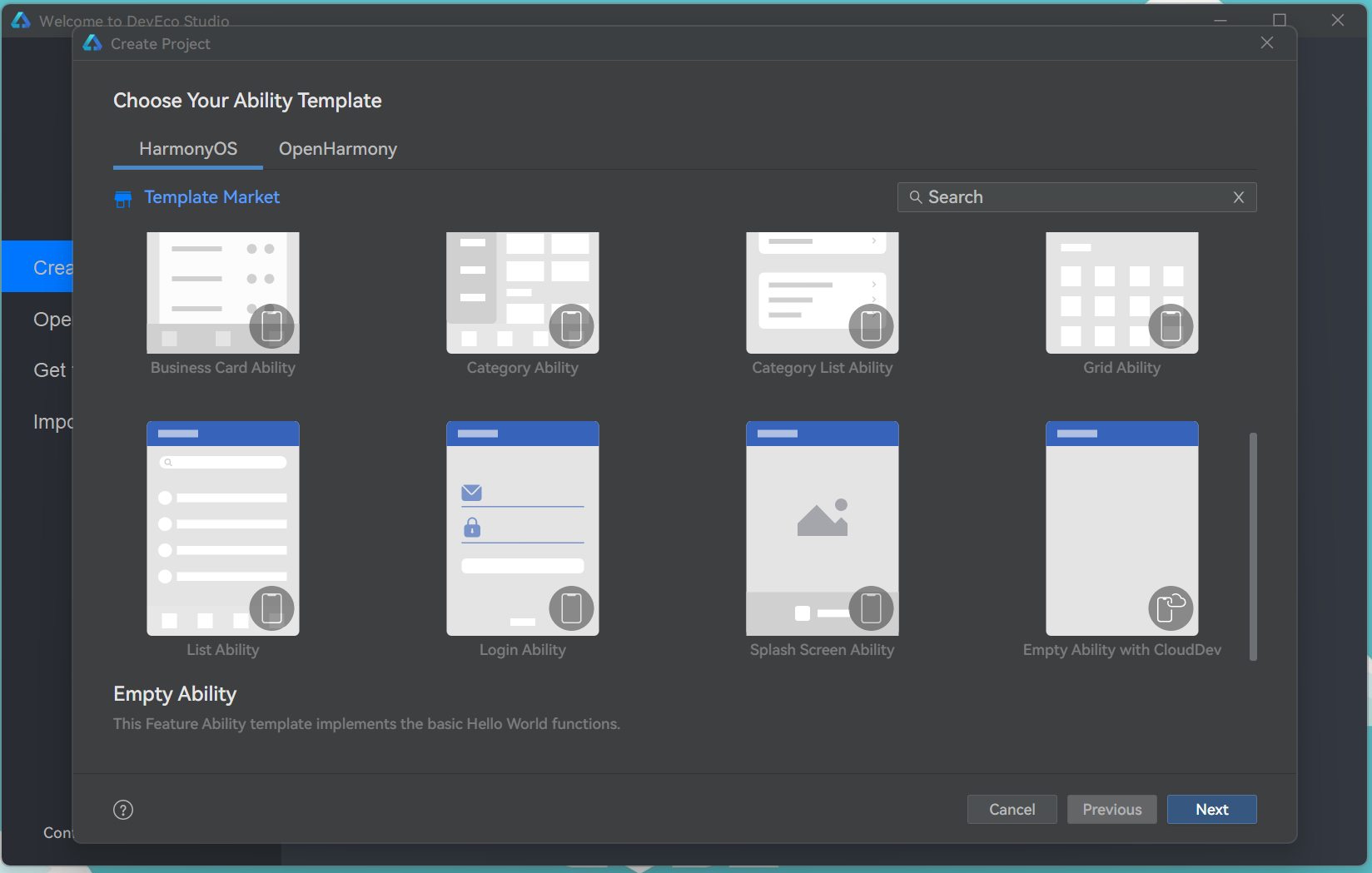
Task: Focus the template Search field
Action: click(x=1077, y=197)
